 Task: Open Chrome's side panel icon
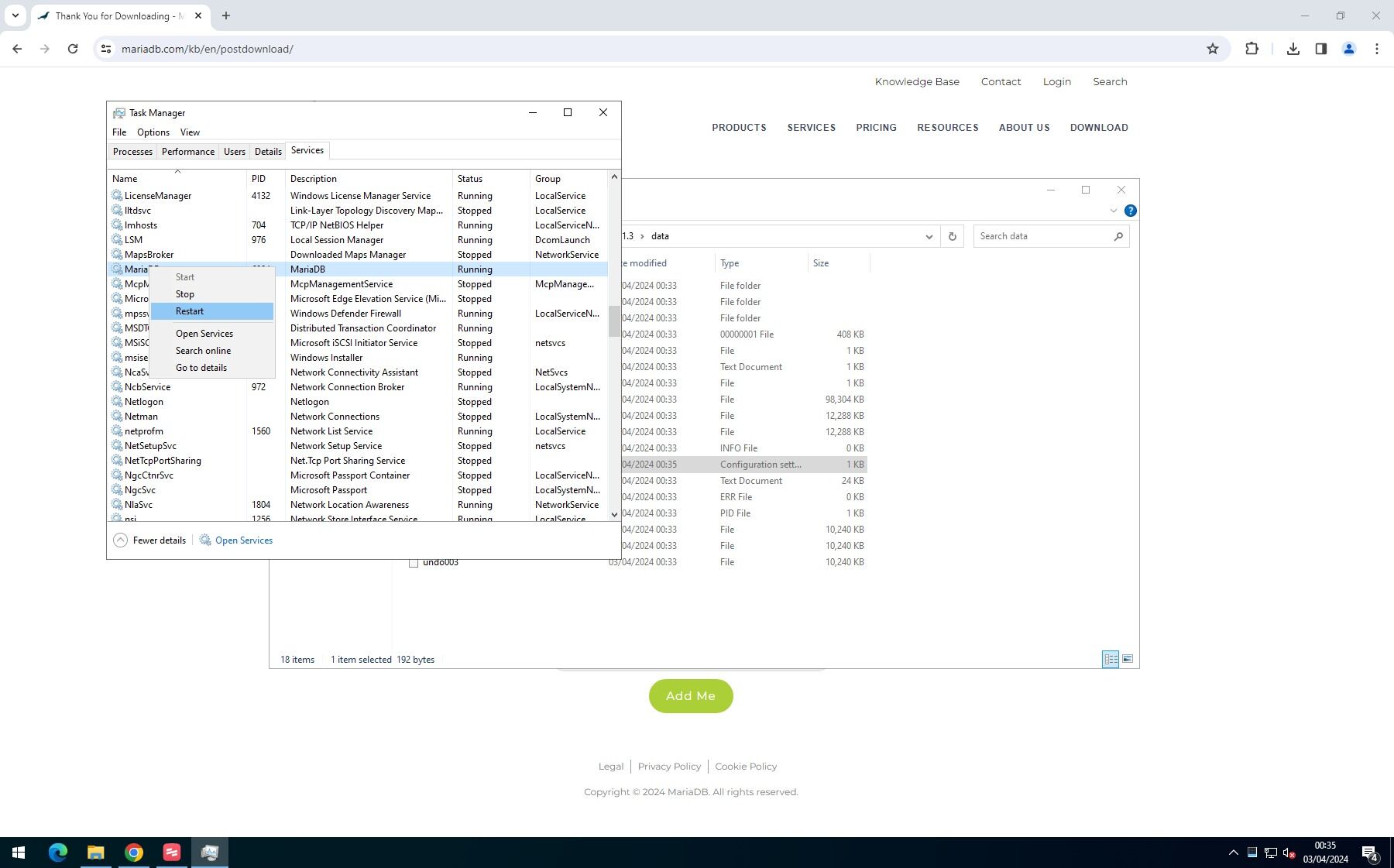point(1321,49)
